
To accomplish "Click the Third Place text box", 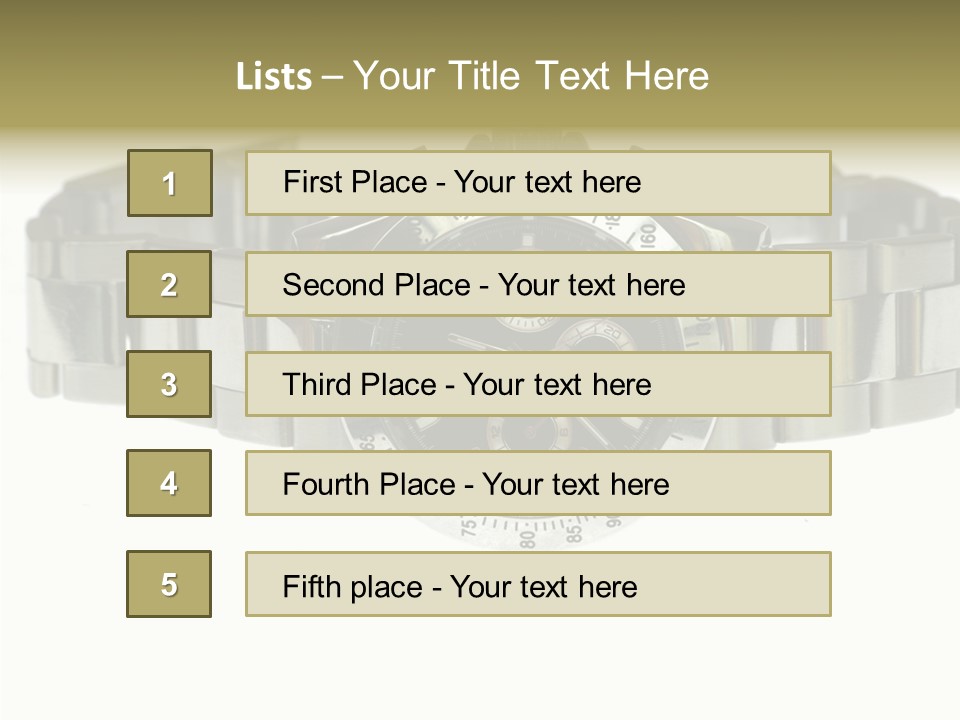I will tap(538, 384).
